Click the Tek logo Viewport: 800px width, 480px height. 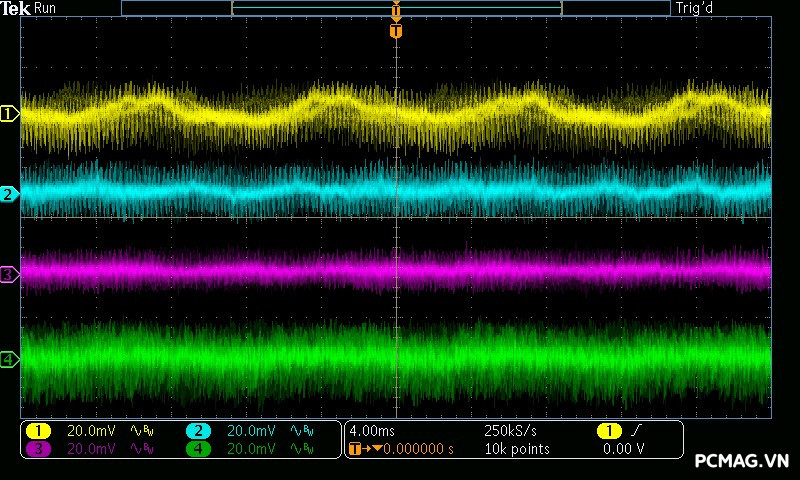click(x=15, y=8)
